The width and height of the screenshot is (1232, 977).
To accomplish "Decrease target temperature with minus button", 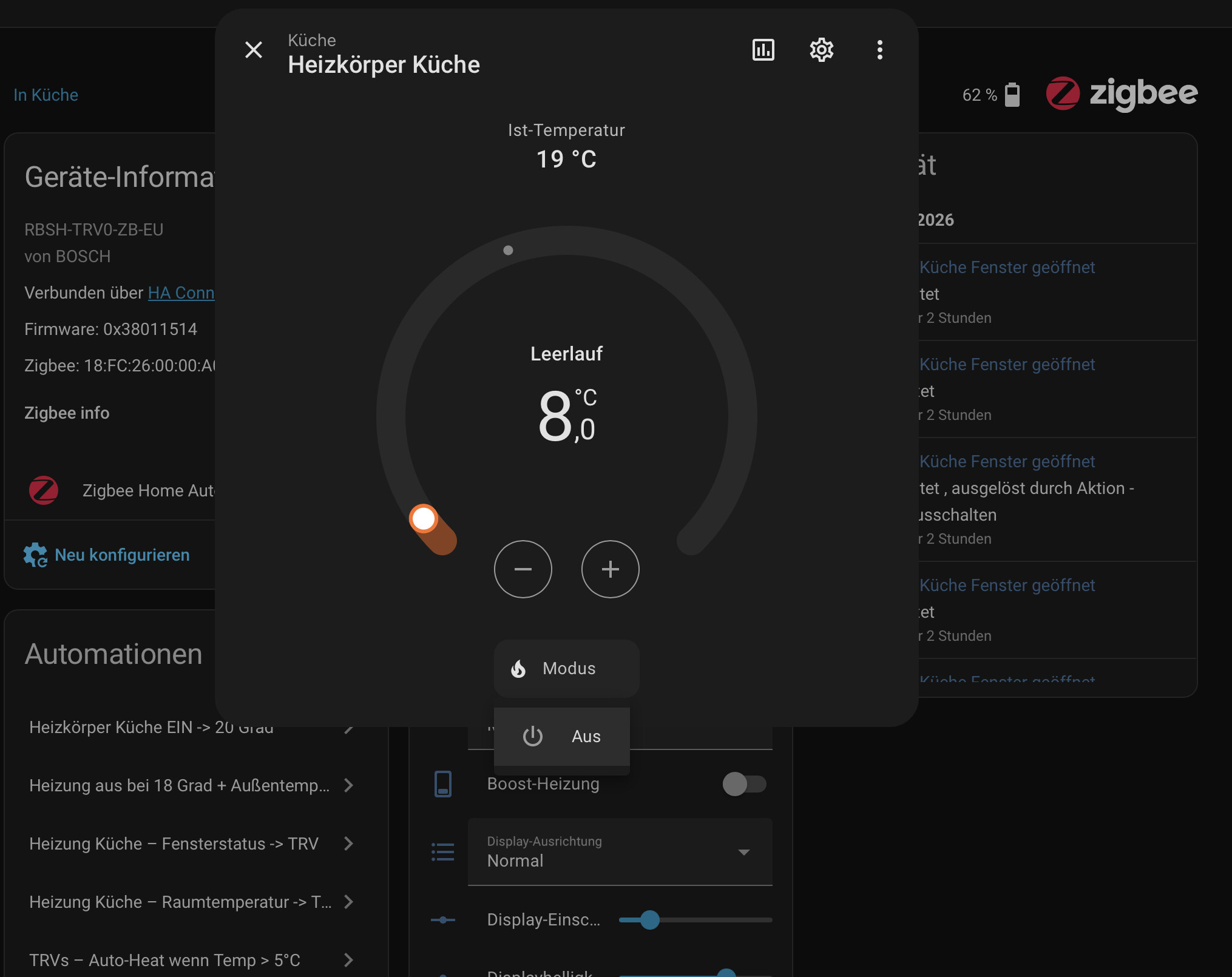I will point(523,569).
